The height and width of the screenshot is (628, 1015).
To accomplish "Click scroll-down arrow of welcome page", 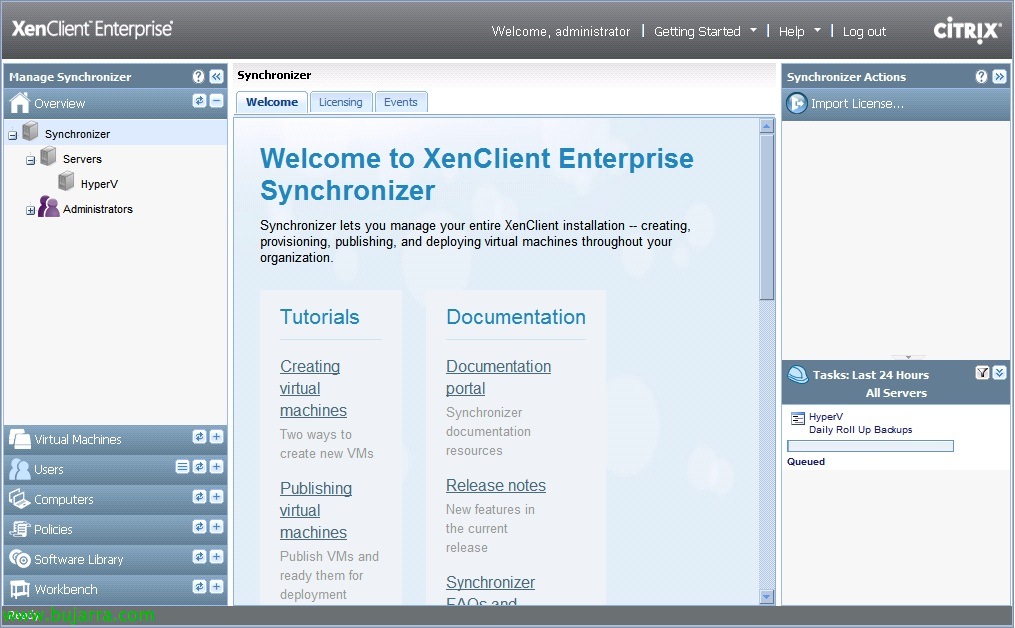I will 767,597.
